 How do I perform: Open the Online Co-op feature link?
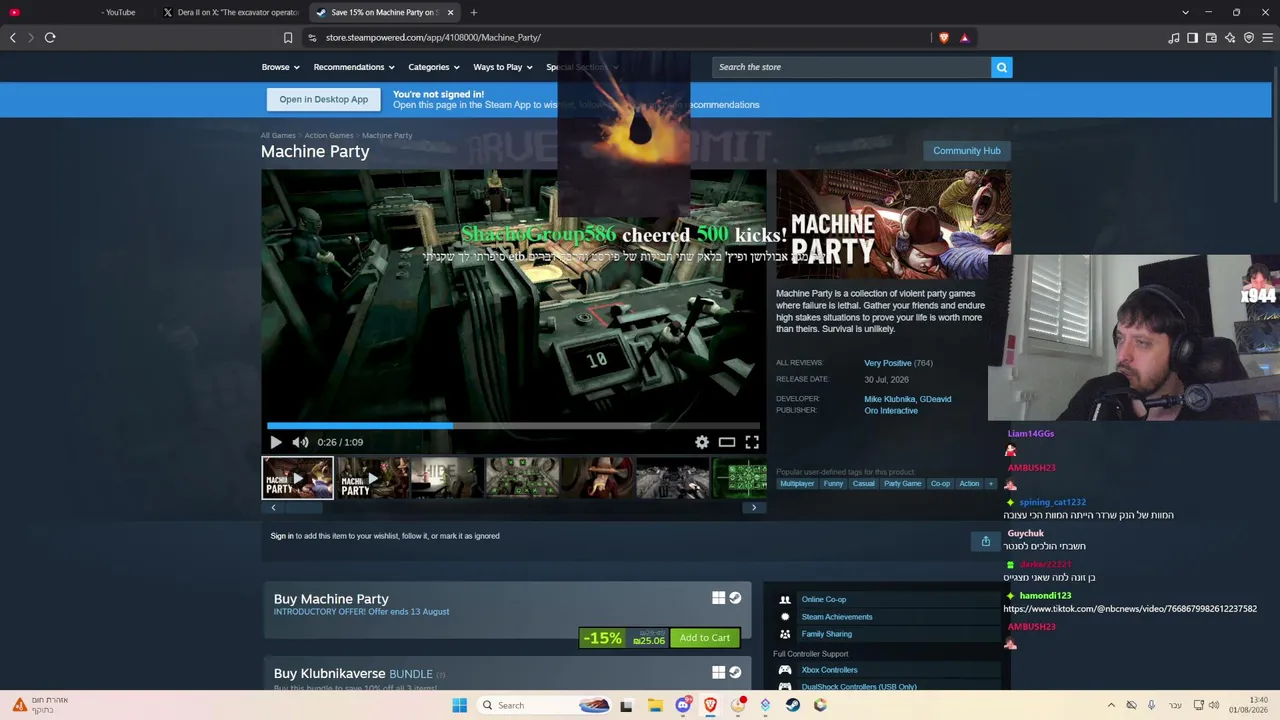(x=824, y=599)
